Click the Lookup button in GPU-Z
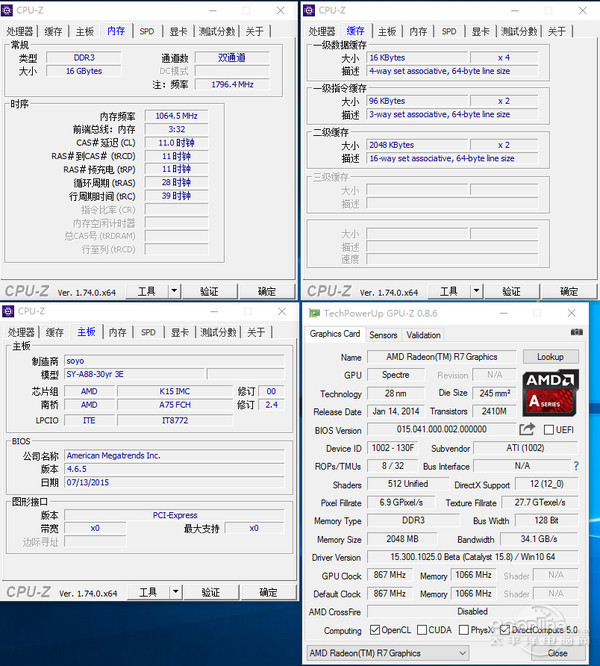 pos(550,356)
